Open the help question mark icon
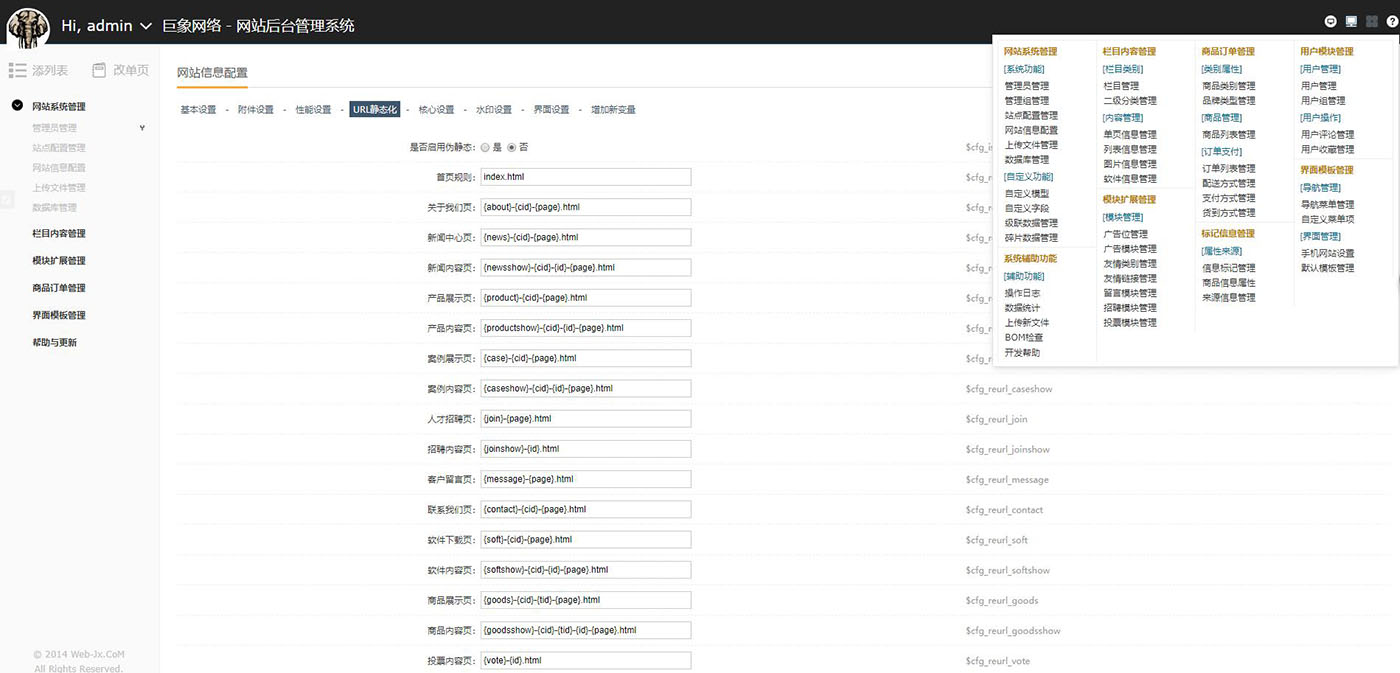1400x673 pixels. click(x=1390, y=21)
